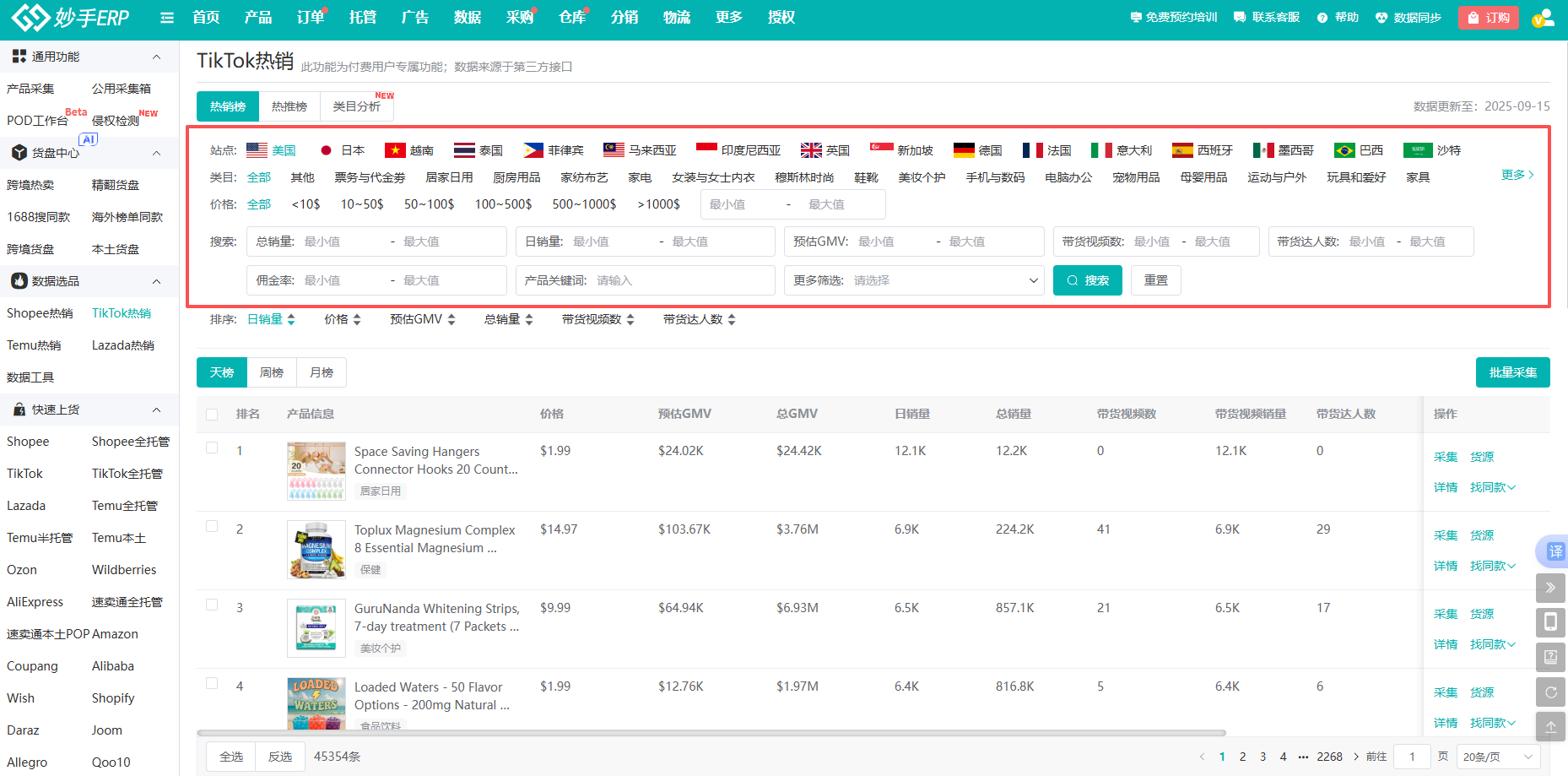Open the 类目分析 tab

tap(357, 106)
